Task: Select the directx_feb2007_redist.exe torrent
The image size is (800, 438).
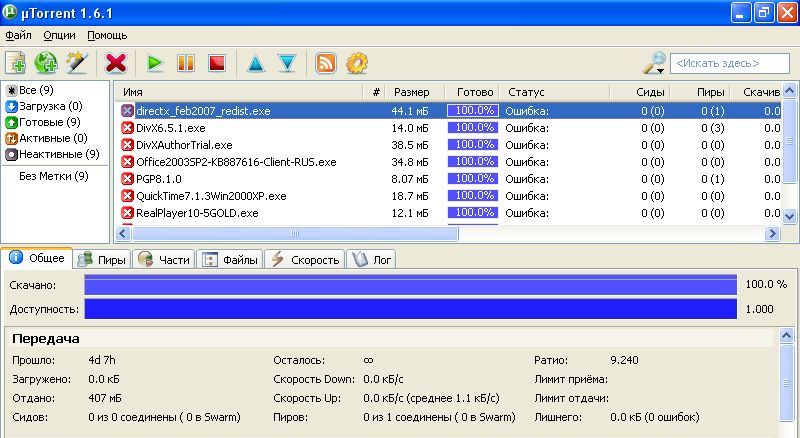Action: (x=448, y=111)
